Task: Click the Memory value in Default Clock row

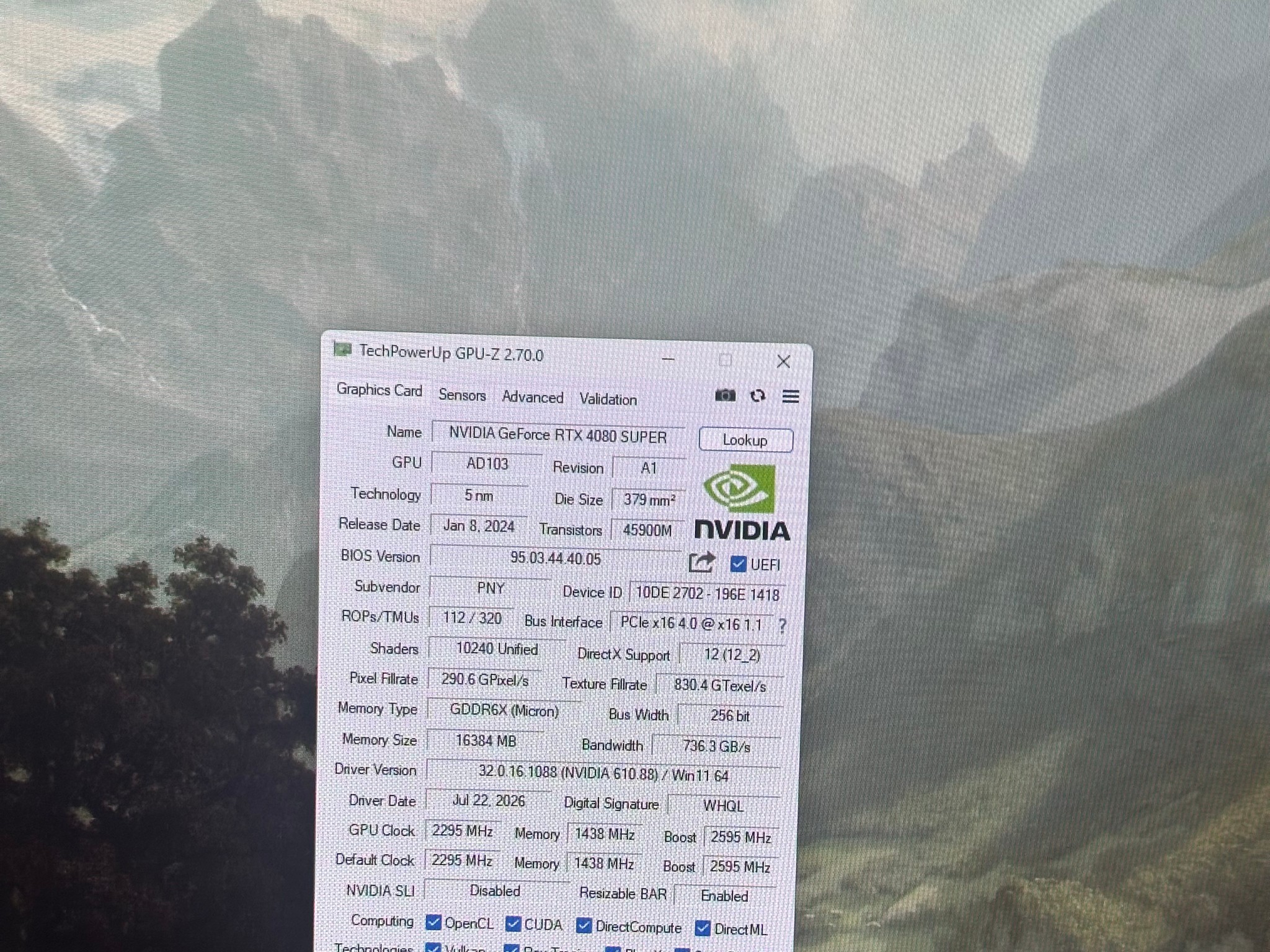Action: [603, 864]
